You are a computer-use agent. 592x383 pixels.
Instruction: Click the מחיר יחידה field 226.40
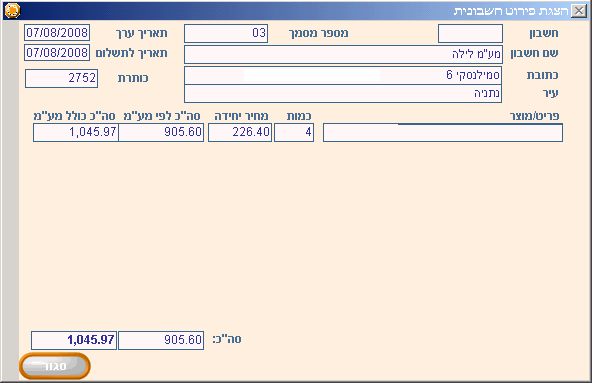(240, 133)
